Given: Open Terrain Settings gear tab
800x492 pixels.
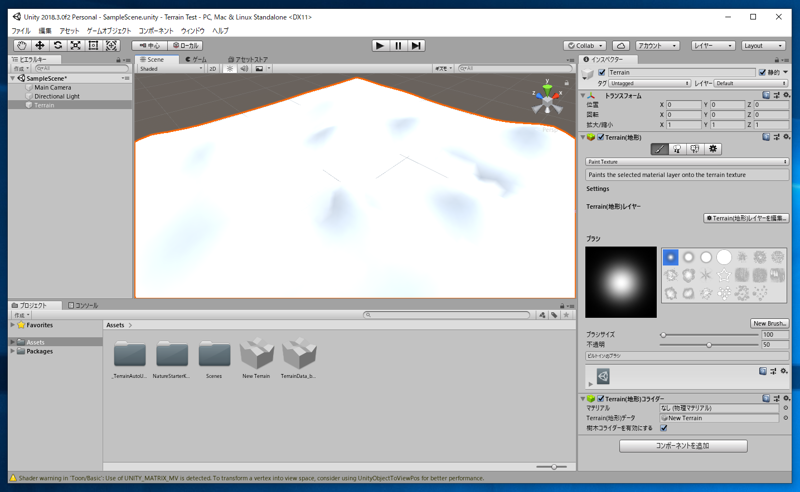Looking at the screenshot, I should 712,149.
